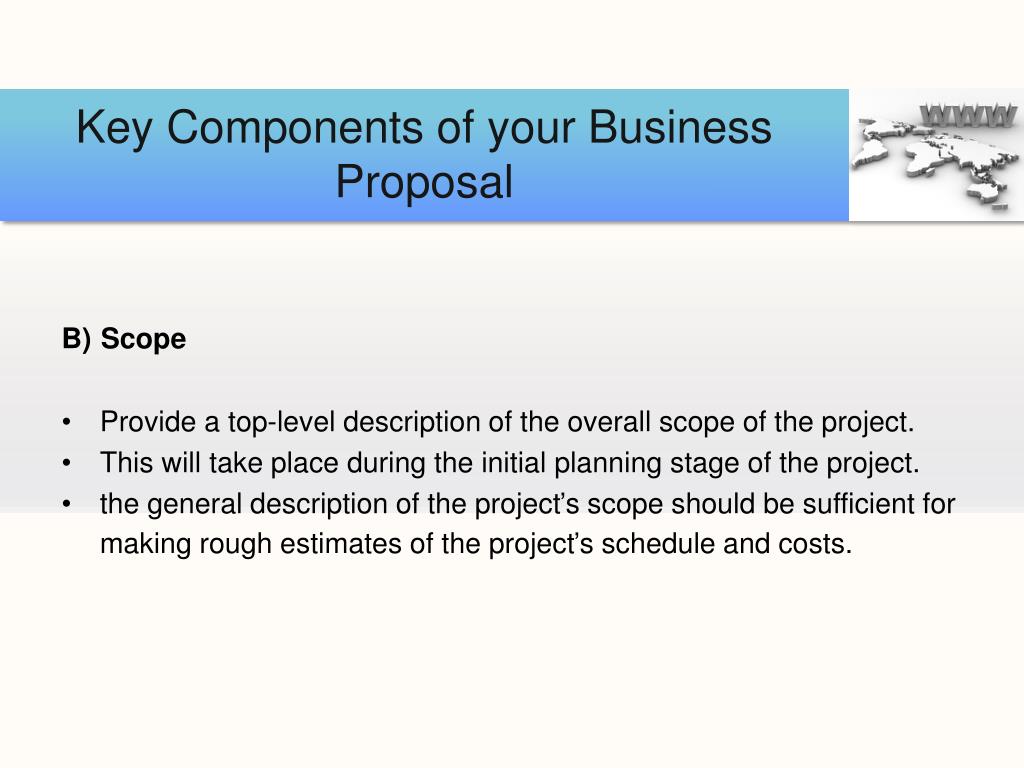Select the bullet marker before 'the general'
The height and width of the screenshot is (768, 1024).
[x=67, y=505]
